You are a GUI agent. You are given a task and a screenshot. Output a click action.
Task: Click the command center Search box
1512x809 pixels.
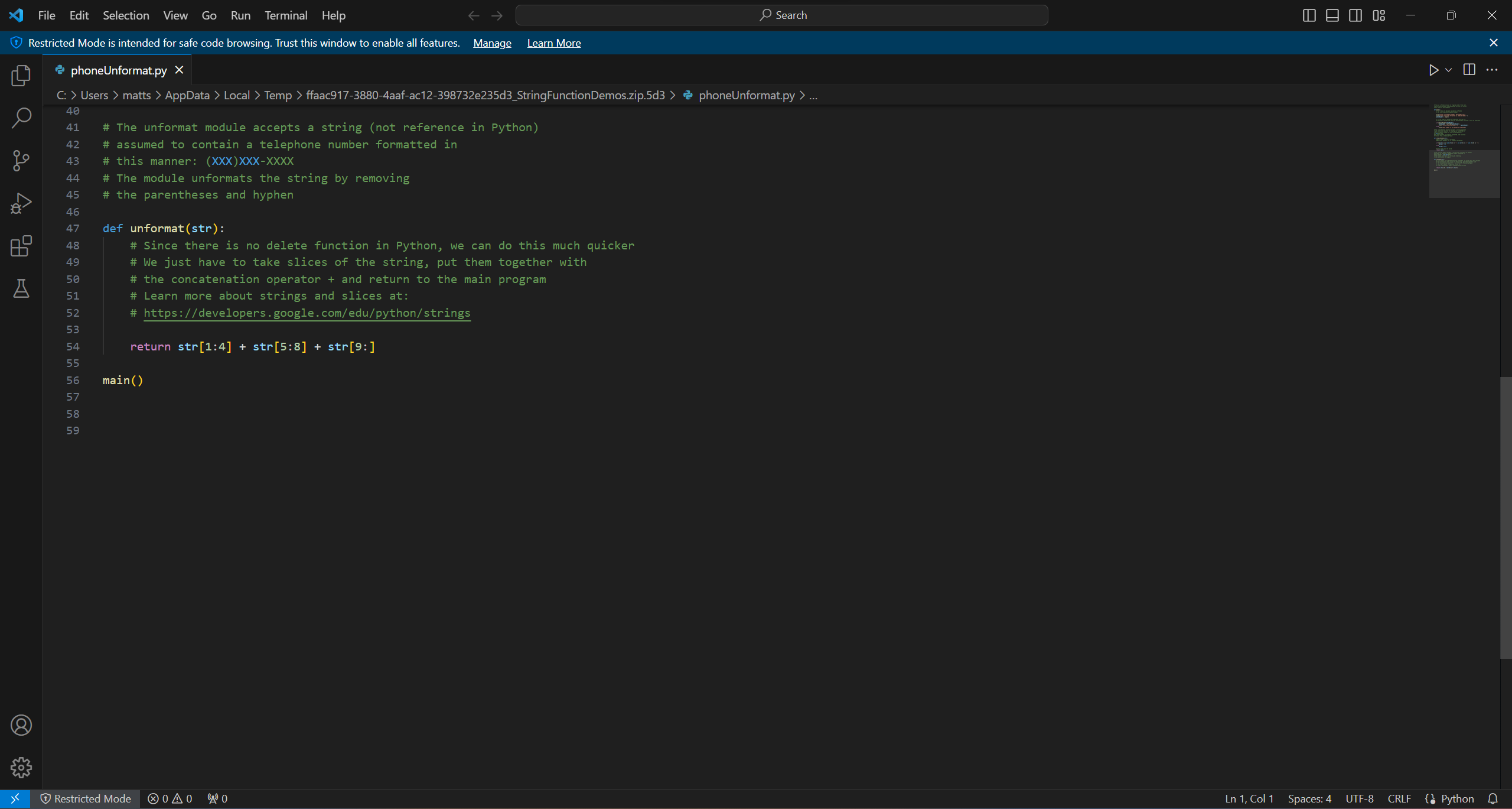coord(781,15)
